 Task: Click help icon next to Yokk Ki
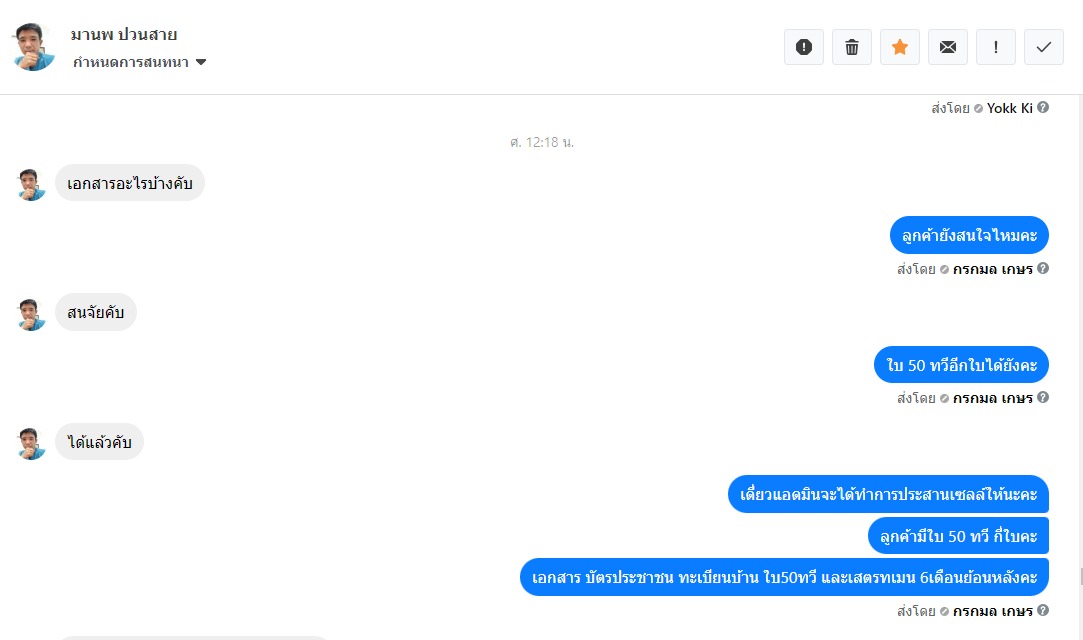coord(1043,107)
